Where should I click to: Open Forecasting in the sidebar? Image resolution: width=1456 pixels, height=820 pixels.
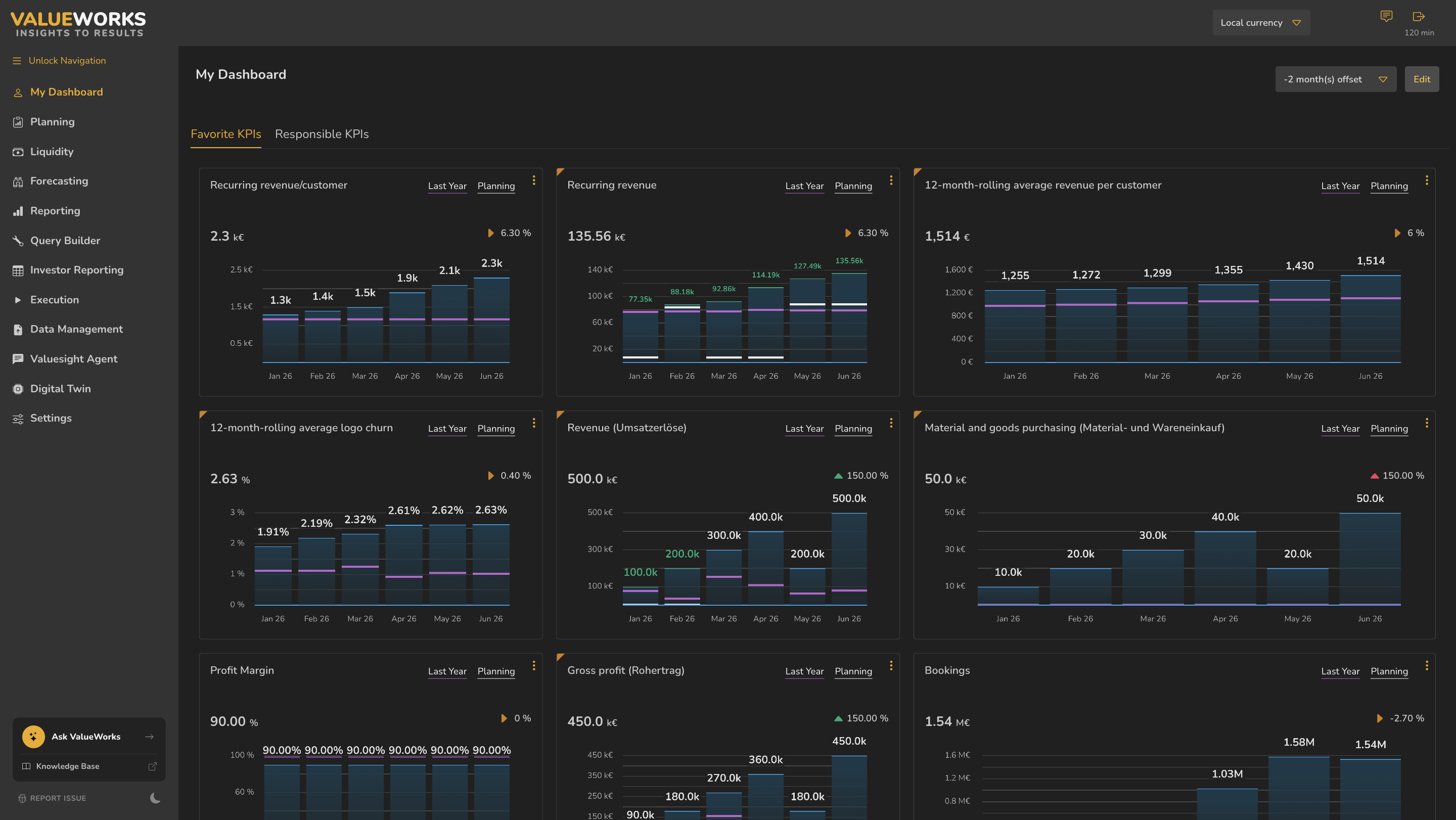(x=59, y=181)
